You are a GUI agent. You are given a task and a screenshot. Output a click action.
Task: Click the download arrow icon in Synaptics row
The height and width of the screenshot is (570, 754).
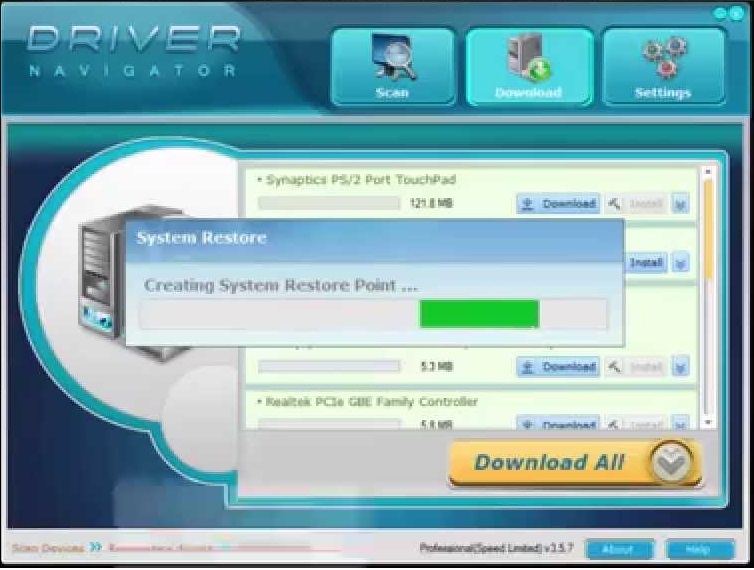click(x=528, y=204)
